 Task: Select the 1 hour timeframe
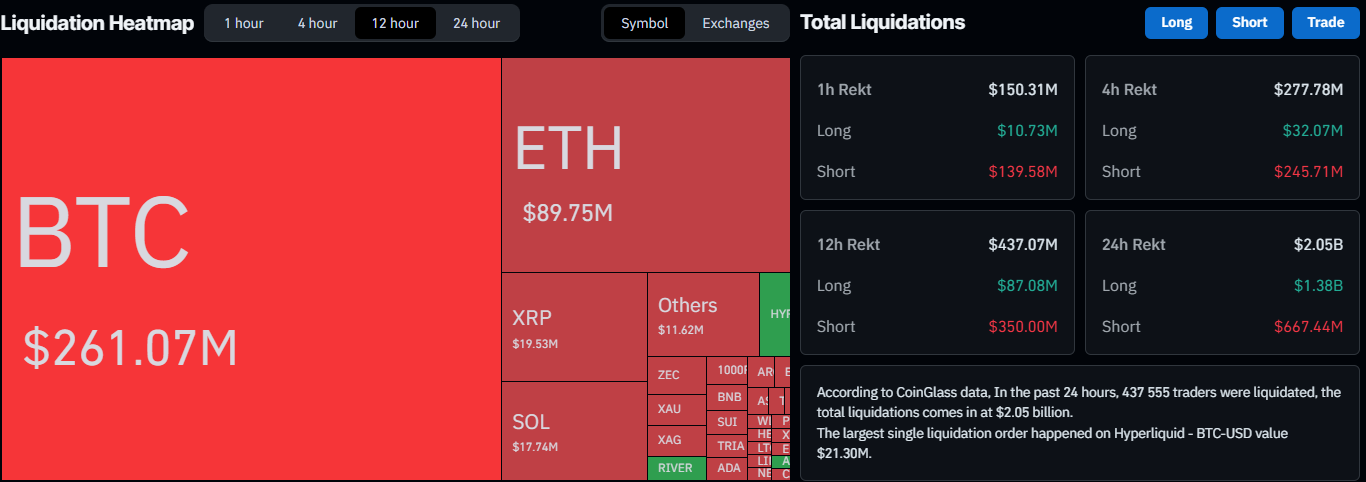pyautogui.click(x=243, y=23)
